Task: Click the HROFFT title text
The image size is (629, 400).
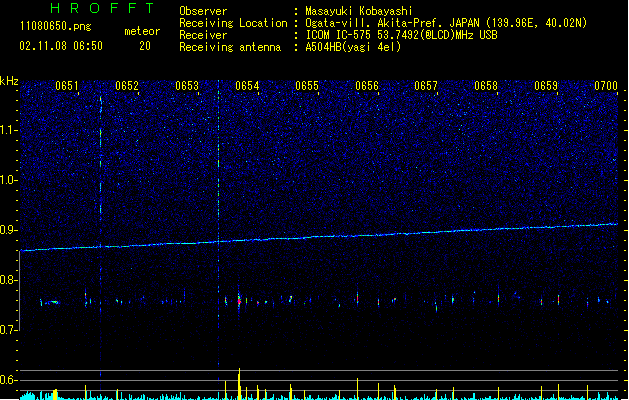Action: coord(102,8)
